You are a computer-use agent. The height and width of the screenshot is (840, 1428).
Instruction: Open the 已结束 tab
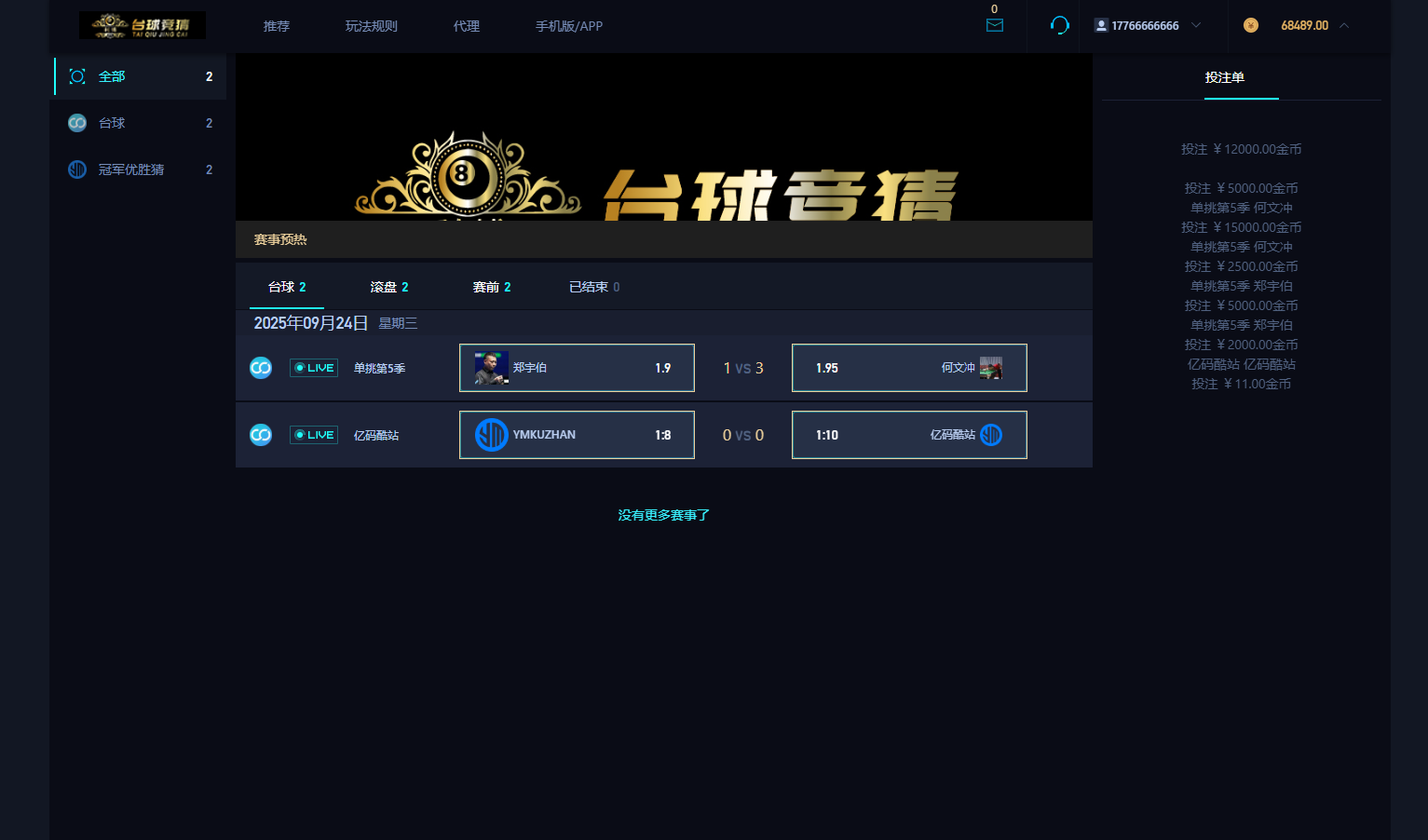click(x=593, y=287)
